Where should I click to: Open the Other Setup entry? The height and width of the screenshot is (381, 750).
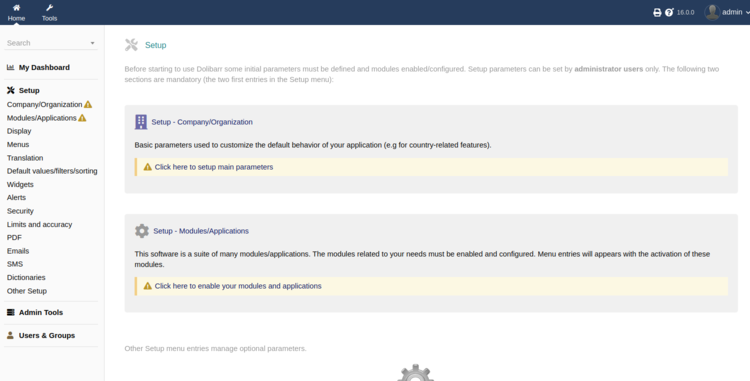coord(27,291)
